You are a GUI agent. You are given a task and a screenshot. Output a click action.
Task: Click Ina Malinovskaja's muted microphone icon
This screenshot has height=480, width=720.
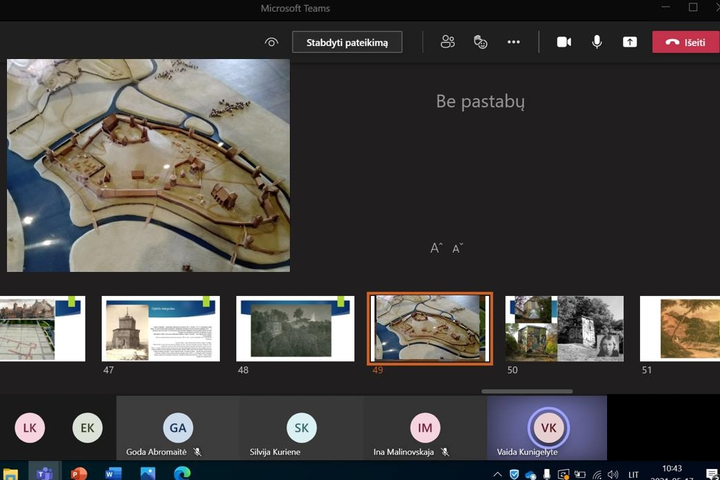tap(444, 452)
